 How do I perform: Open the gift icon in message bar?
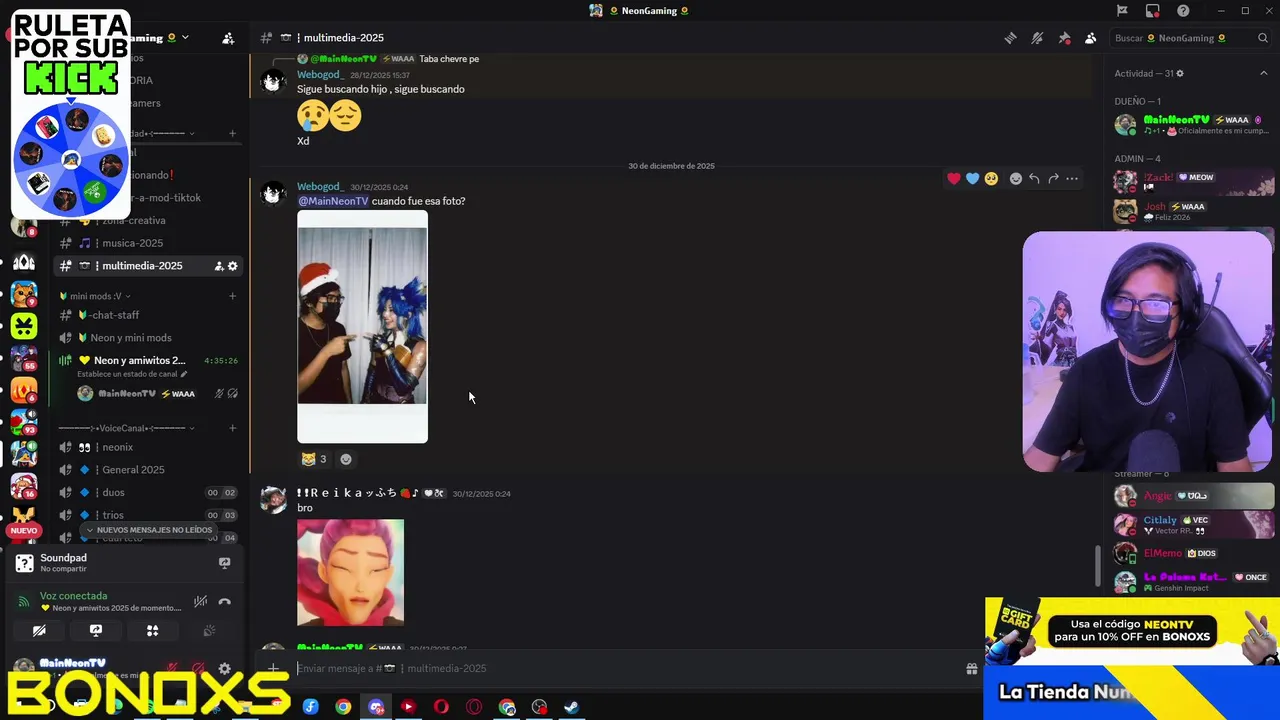click(971, 668)
